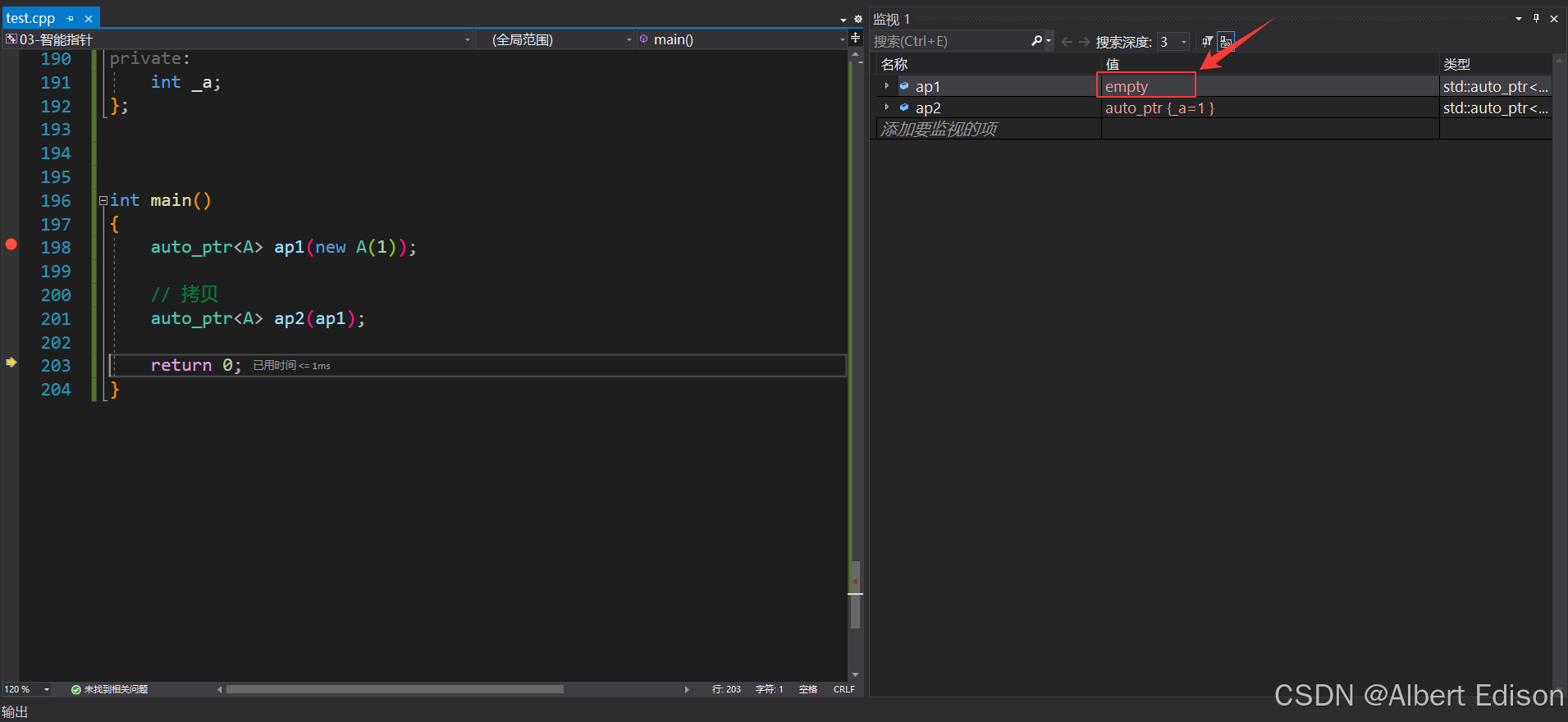Click the ap2 value 'auto_ptr {_a=1 }'
This screenshot has width=1568, height=722.
pos(1159,107)
